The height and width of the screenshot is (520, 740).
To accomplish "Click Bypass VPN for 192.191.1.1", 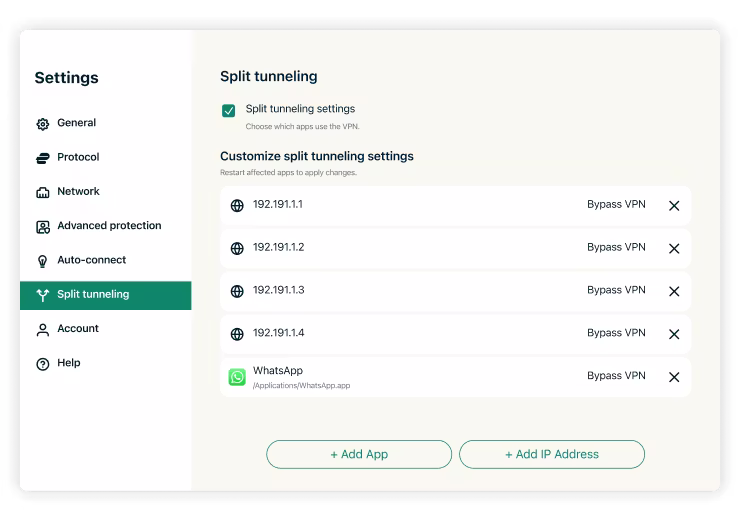I will [x=616, y=204].
